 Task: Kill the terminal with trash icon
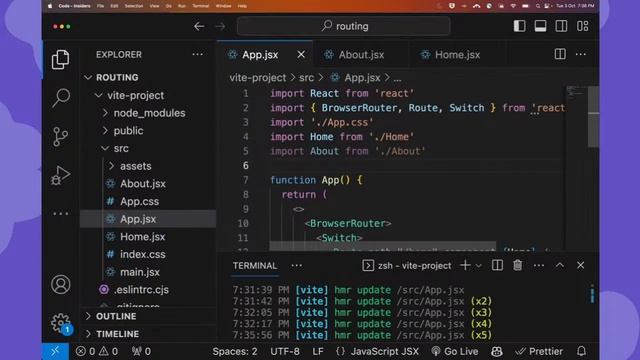pyautogui.click(x=518, y=265)
